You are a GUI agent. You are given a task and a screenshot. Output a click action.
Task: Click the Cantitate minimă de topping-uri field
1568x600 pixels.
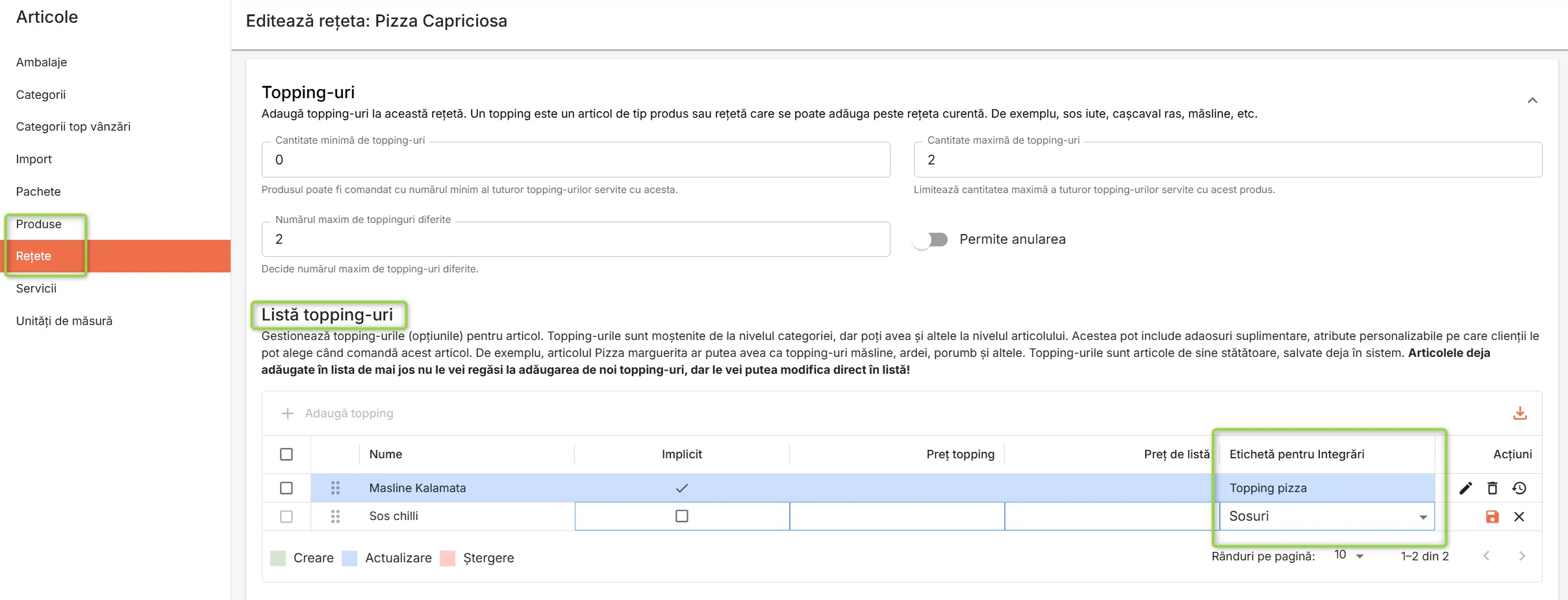tap(575, 160)
